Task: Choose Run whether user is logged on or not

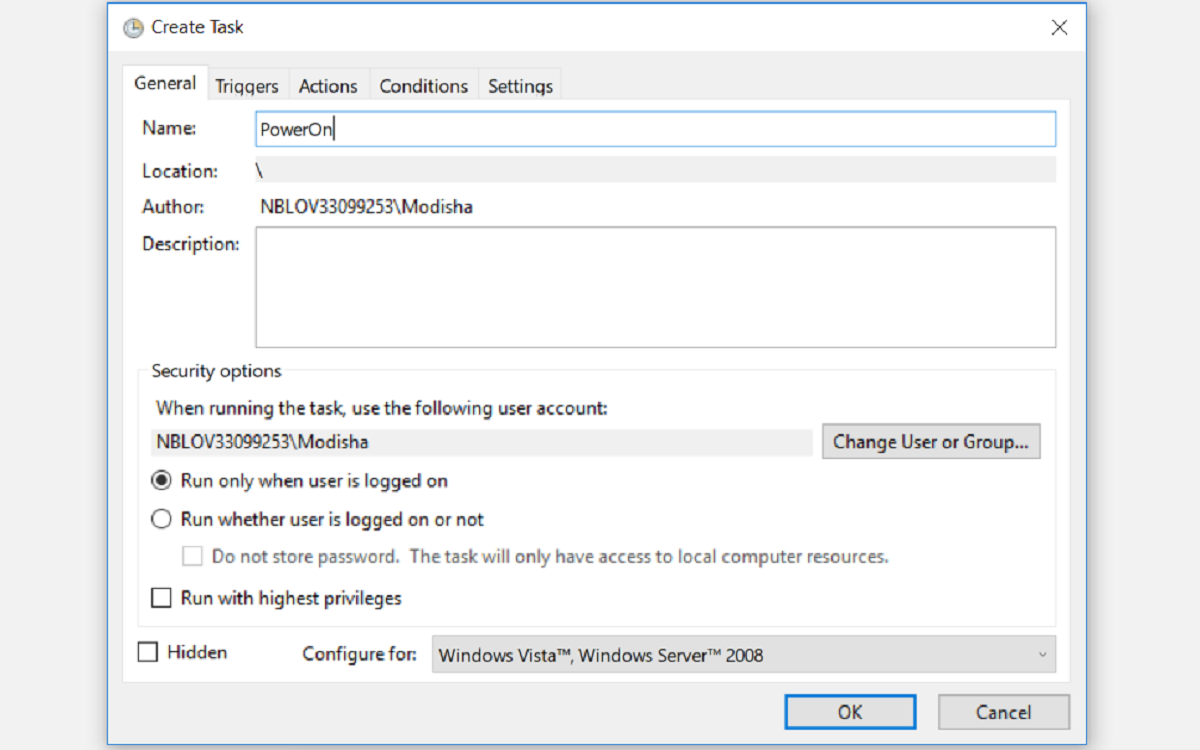Action: click(x=161, y=520)
